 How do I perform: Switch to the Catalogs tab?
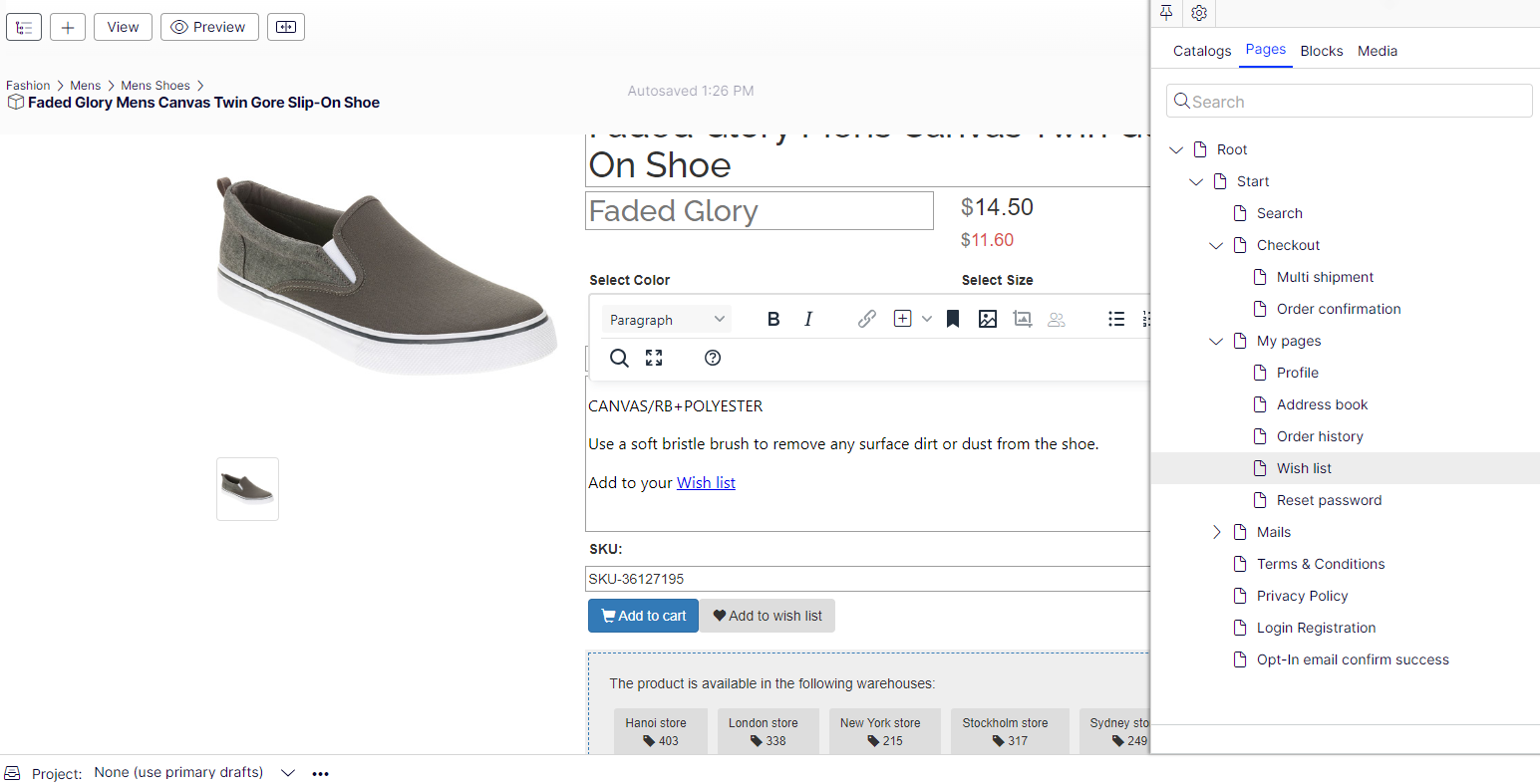1202,51
